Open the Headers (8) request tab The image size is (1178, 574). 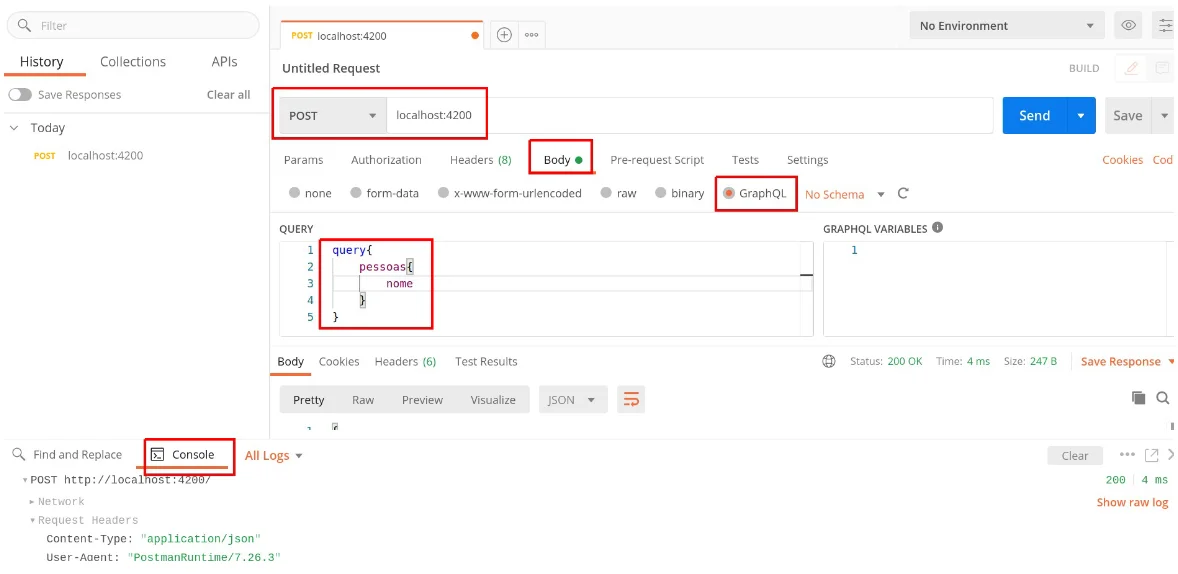pyautogui.click(x=481, y=159)
